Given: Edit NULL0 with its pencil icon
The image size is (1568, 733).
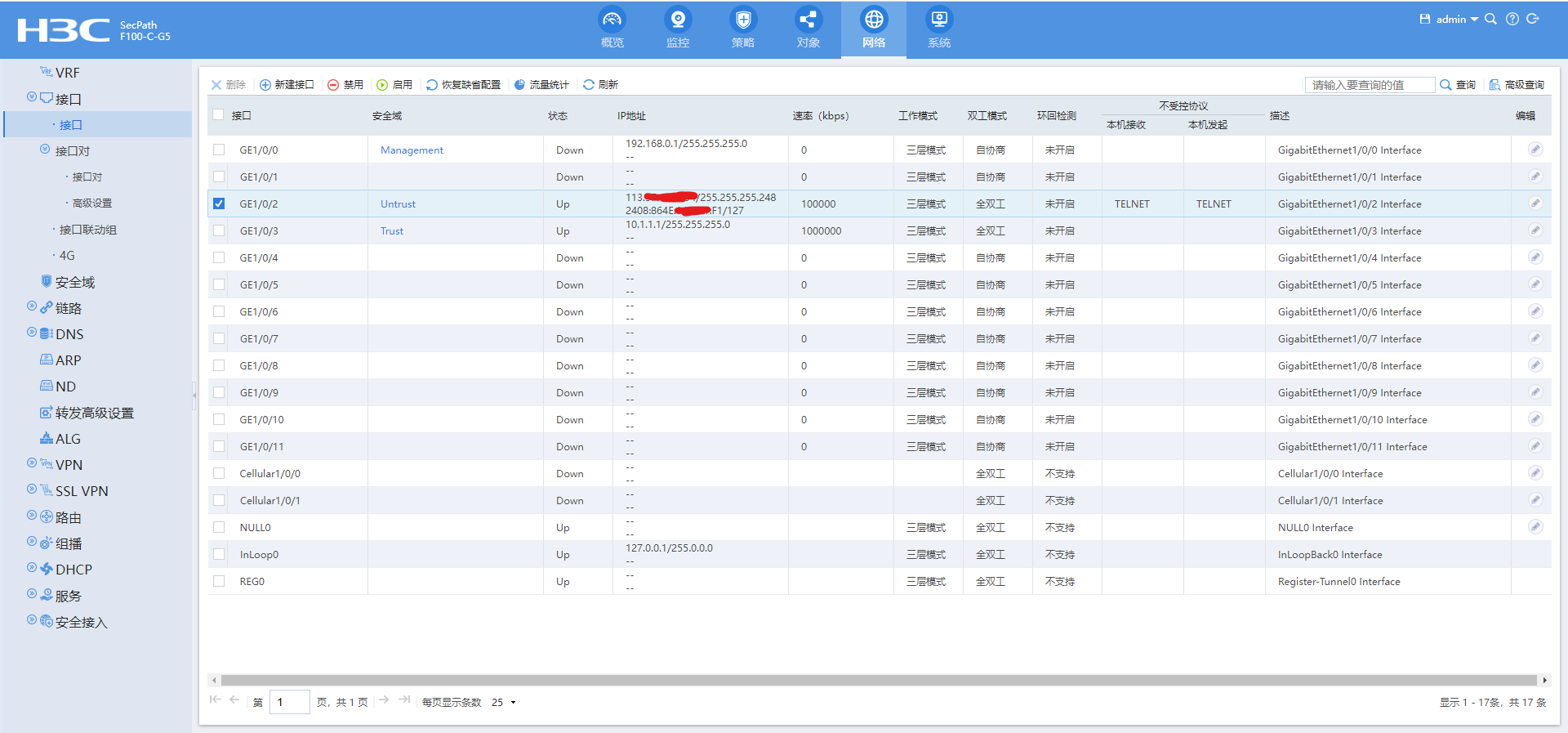Looking at the screenshot, I should (1535, 527).
